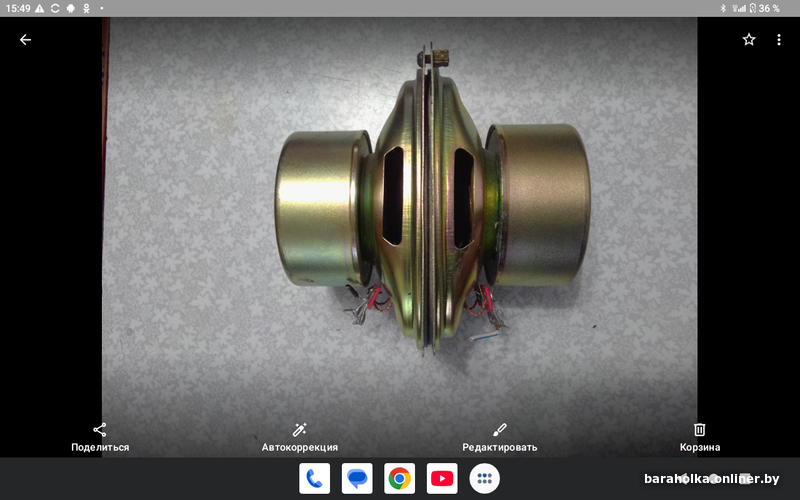The height and width of the screenshot is (500, 800).
Task: Click the Корзина label
Action: click(700, 447)
